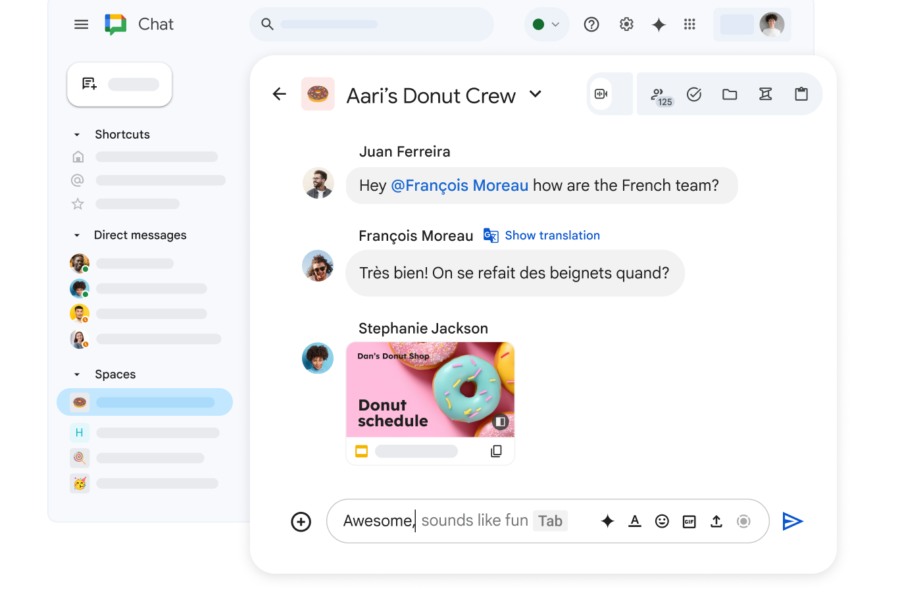Select the highlighted donut space
Viewport: 900px width, 600px height.
pos(145,402)
